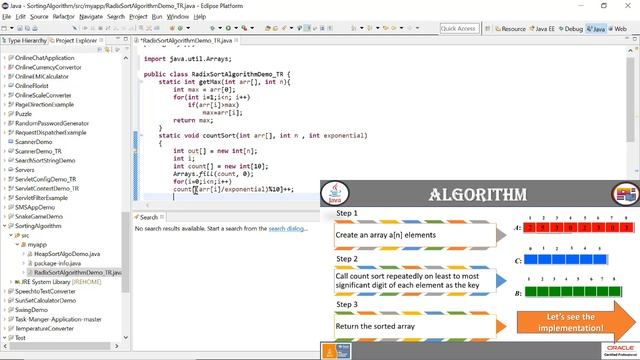Click the editor vertical scrollbar thumb
Screen dimensions: 640x360
(x=631, y=100)
